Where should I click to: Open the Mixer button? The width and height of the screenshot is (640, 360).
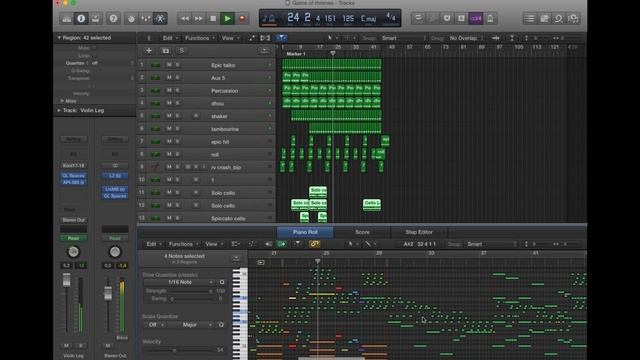point(145,18)
